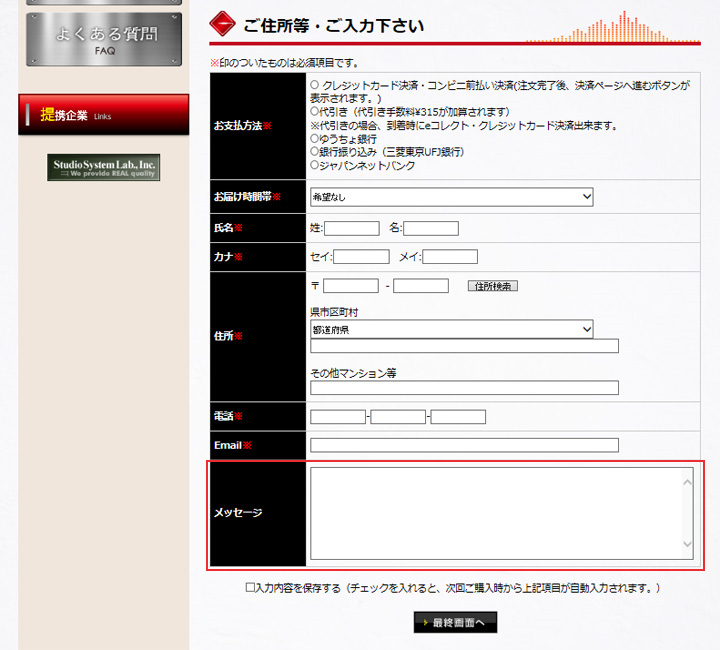720x650 pixels.
Task: Click the Email input field
Action: (464, 445)
